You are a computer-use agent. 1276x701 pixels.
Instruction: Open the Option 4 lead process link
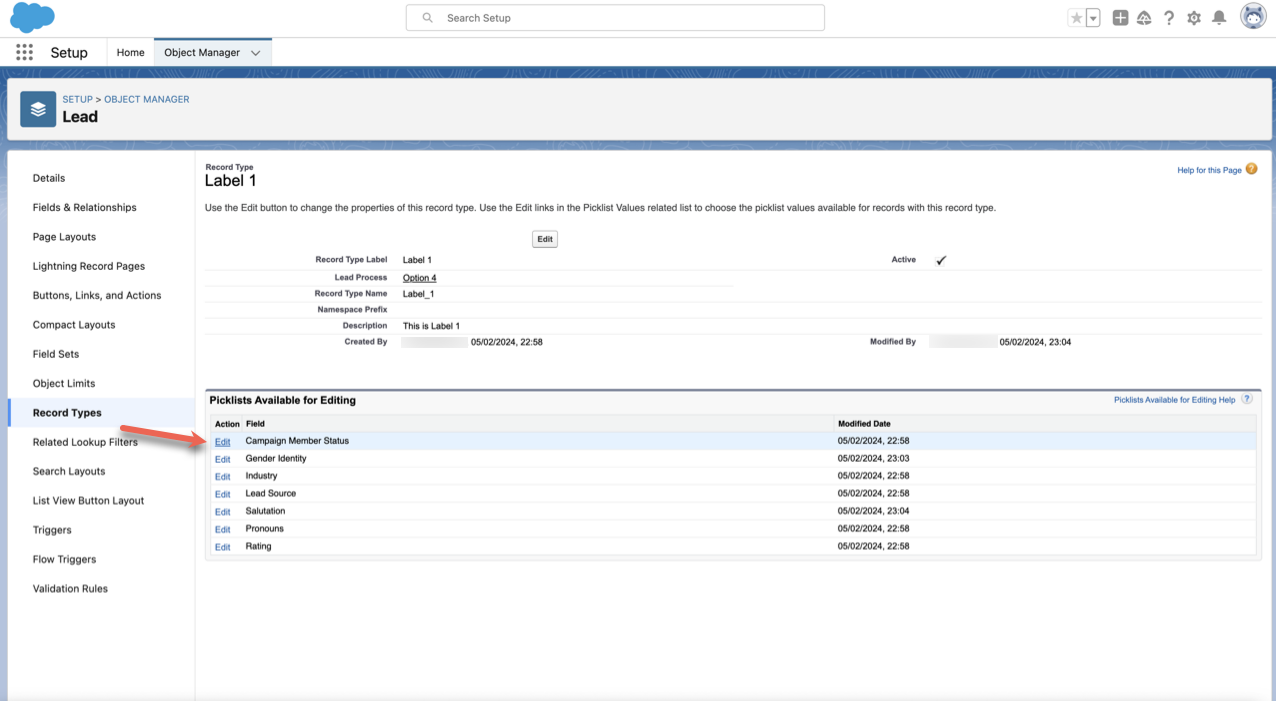point(419,278)
